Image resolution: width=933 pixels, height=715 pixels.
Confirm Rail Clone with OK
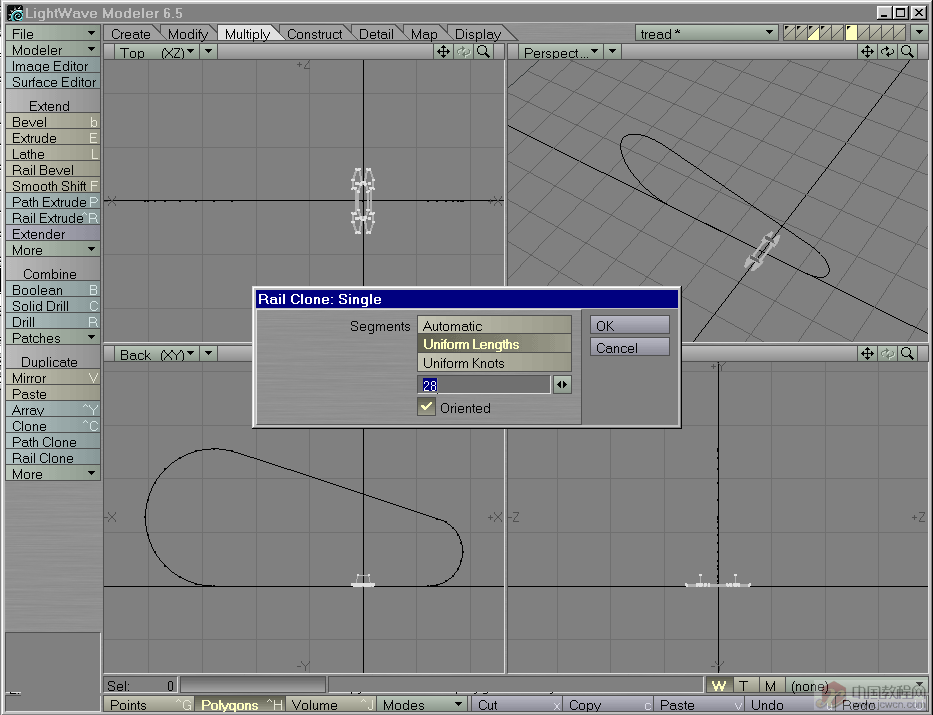630,325
